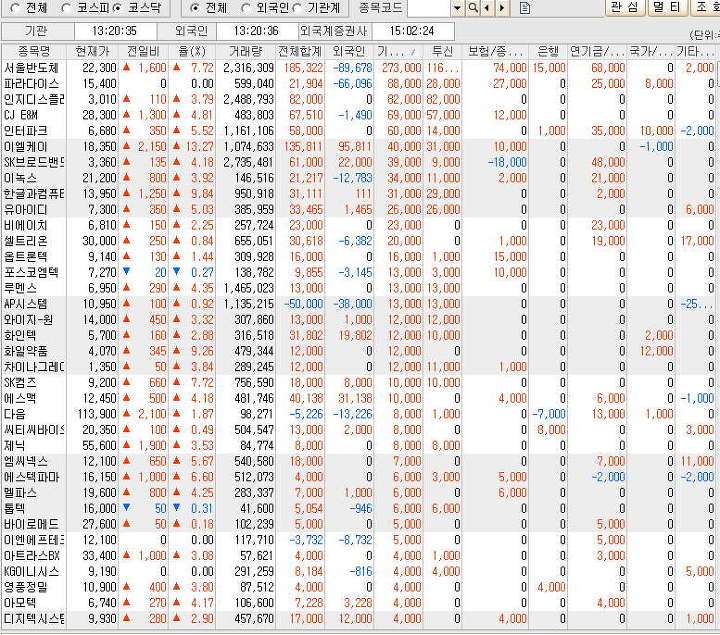Click 서울반도체 volume value 2,316,309
Image resolution: width=720 pixels, height=635 pixels.
click(x=248, y=68)
